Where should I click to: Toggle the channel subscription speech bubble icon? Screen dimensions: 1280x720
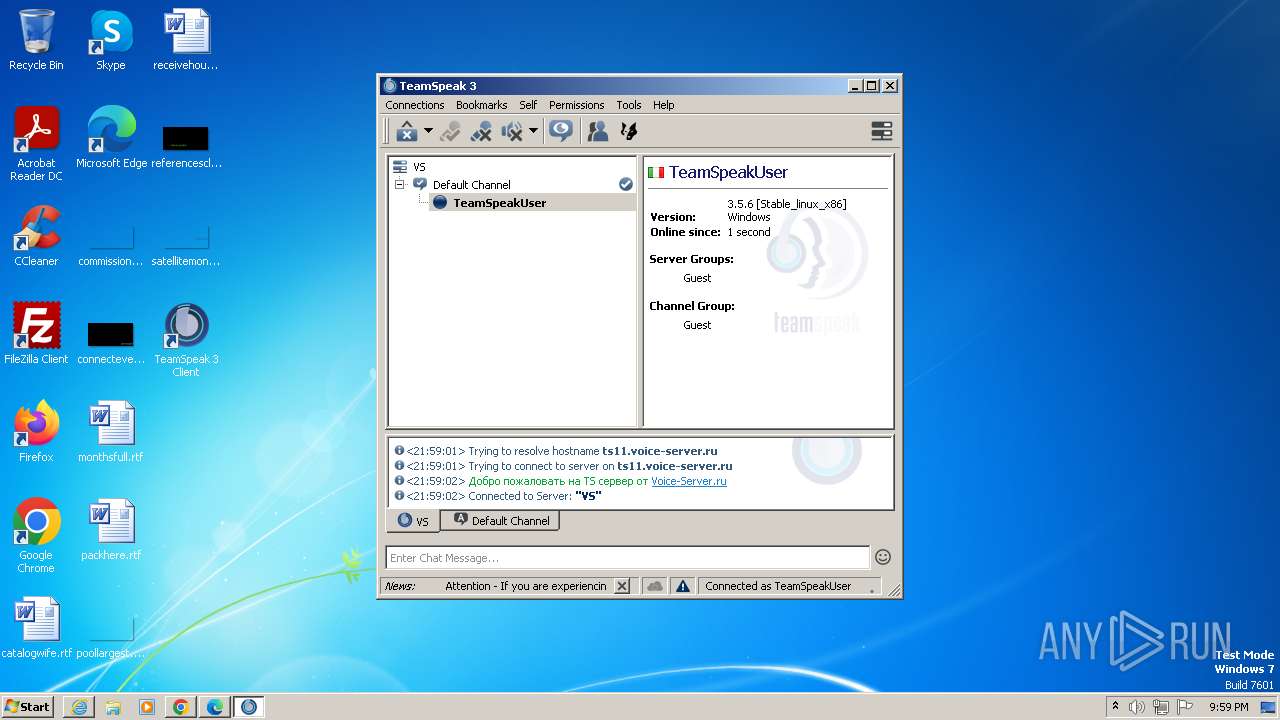pyautogui.click(x=561, y=131)
